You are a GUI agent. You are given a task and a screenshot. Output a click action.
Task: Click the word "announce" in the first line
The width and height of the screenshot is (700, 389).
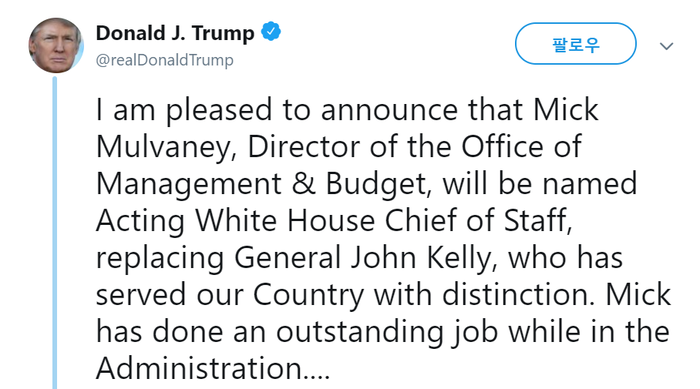click(389, 110)
